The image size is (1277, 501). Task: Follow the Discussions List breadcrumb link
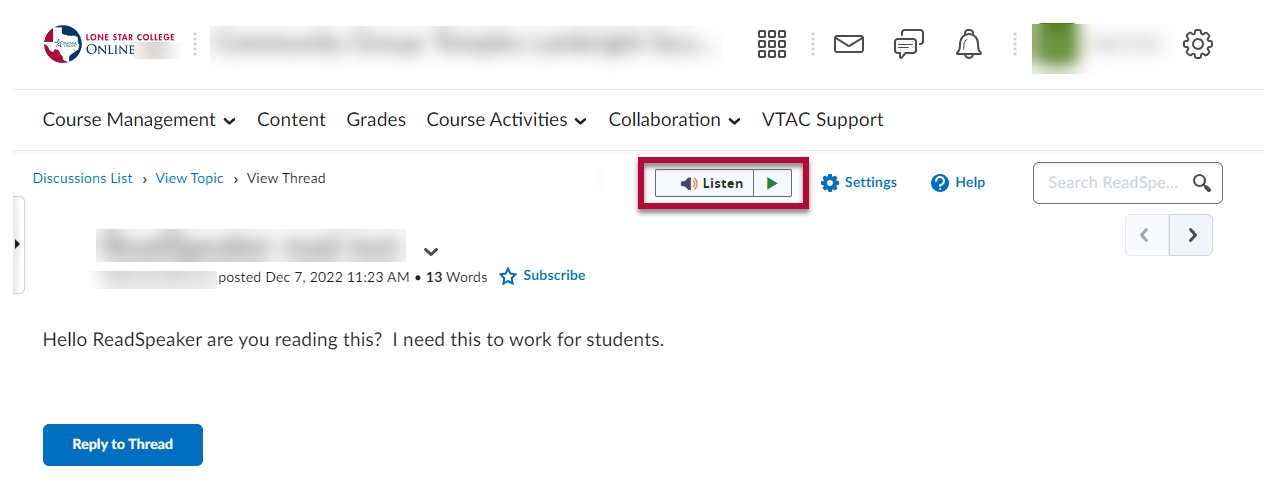click(82, 178)
